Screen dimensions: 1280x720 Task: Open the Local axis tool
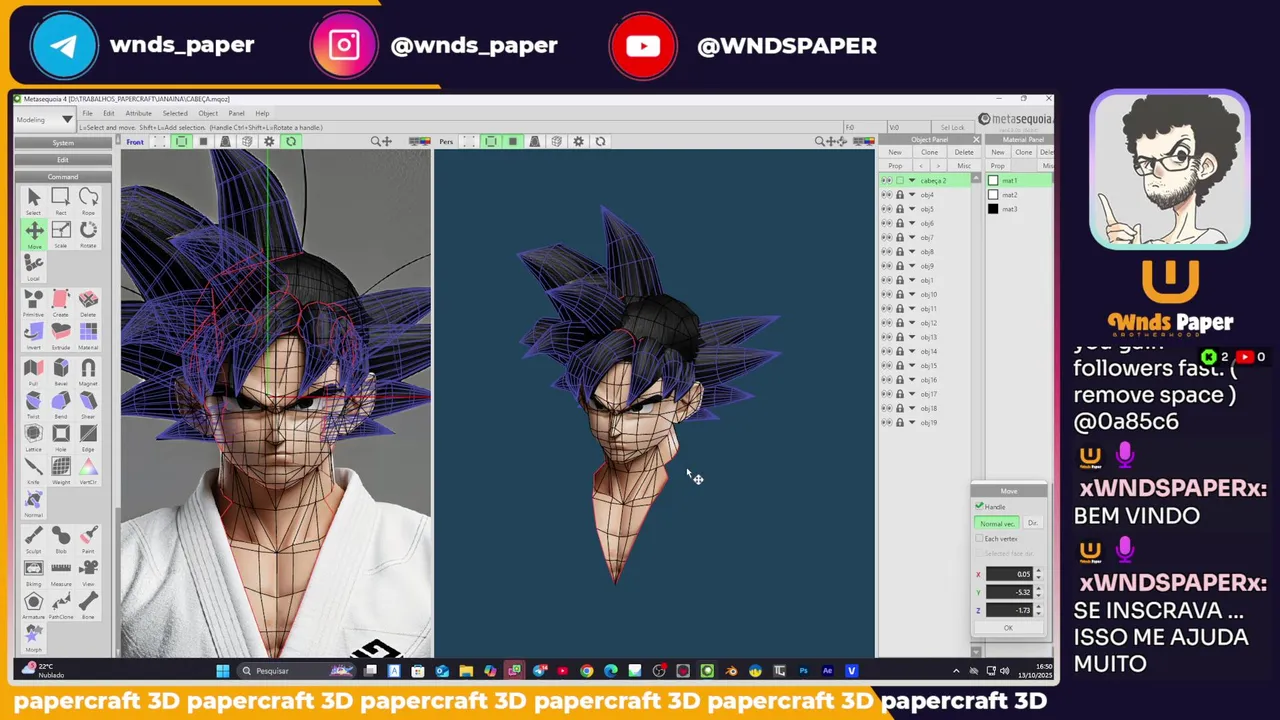33,267
